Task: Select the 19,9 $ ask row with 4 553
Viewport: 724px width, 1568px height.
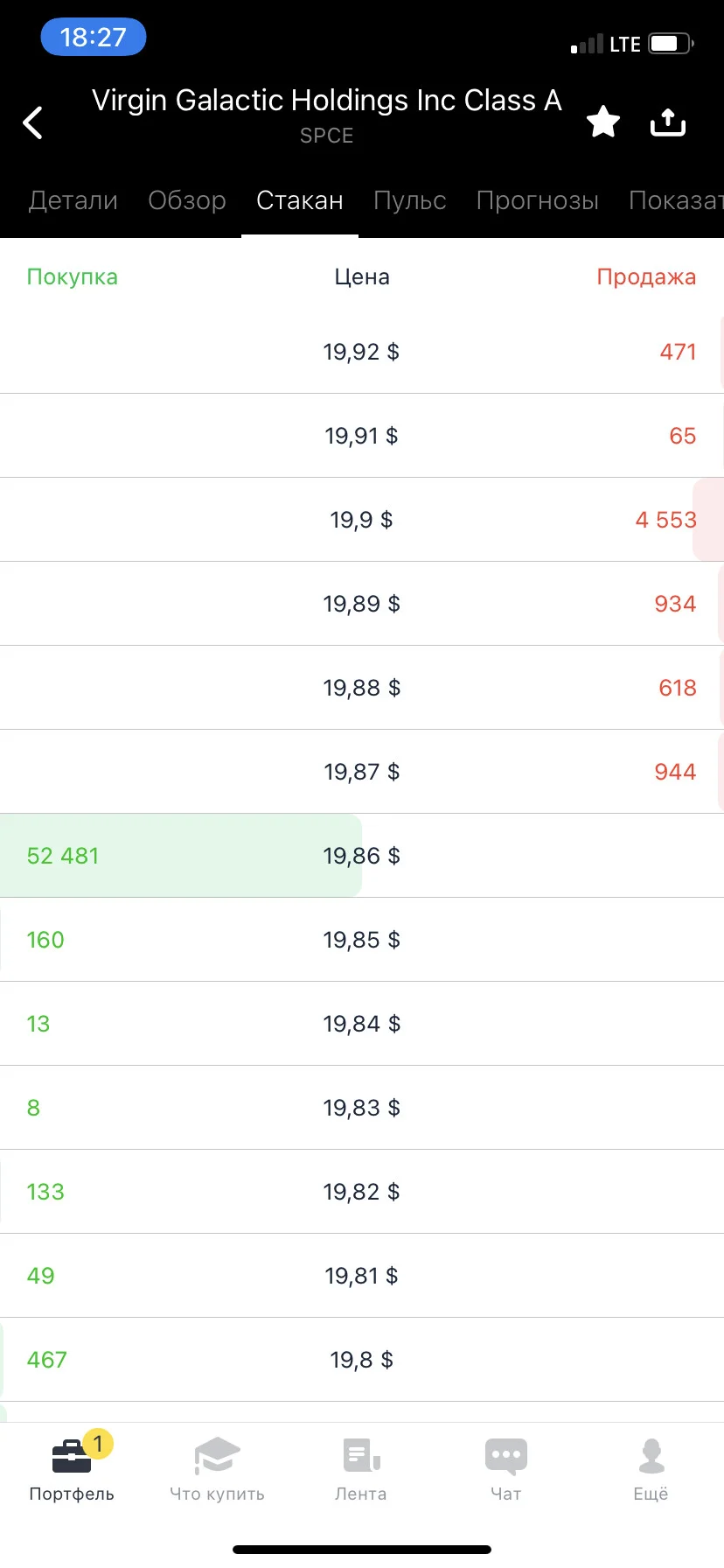Action: 362,520
